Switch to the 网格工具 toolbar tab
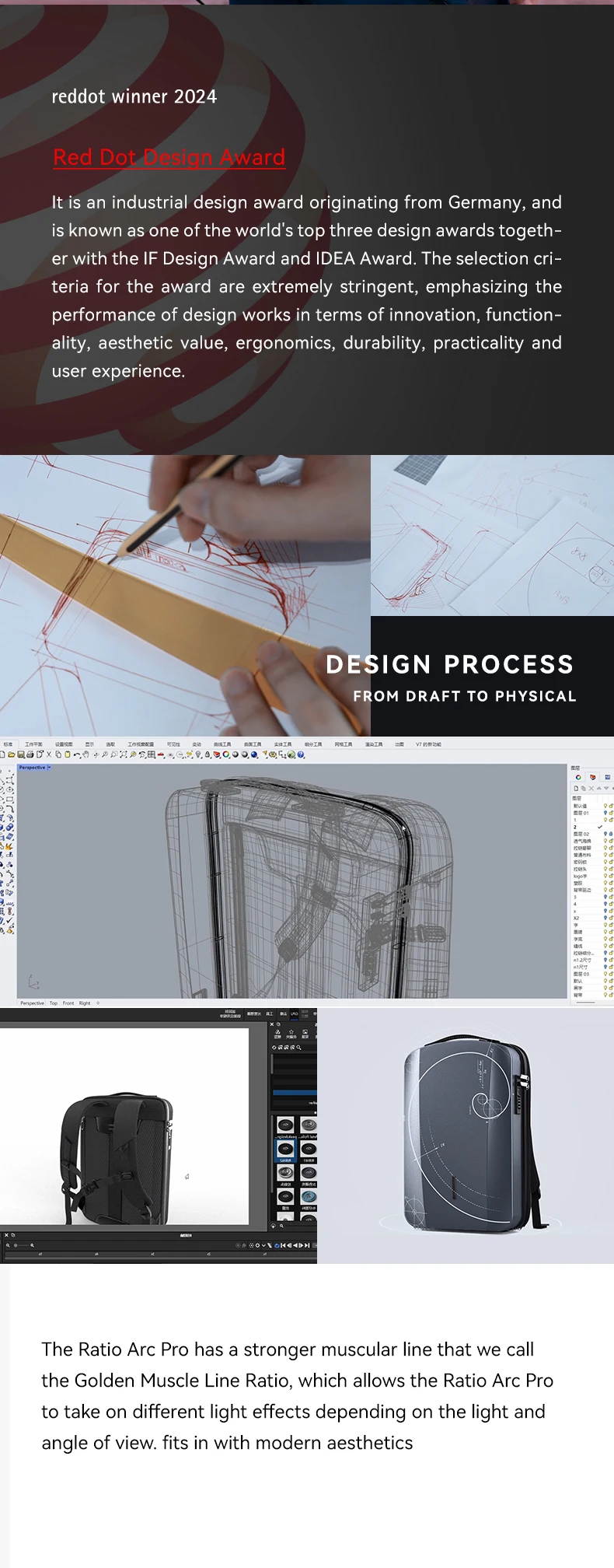The width and height of the screenshot is (614, 1568). 344,744
